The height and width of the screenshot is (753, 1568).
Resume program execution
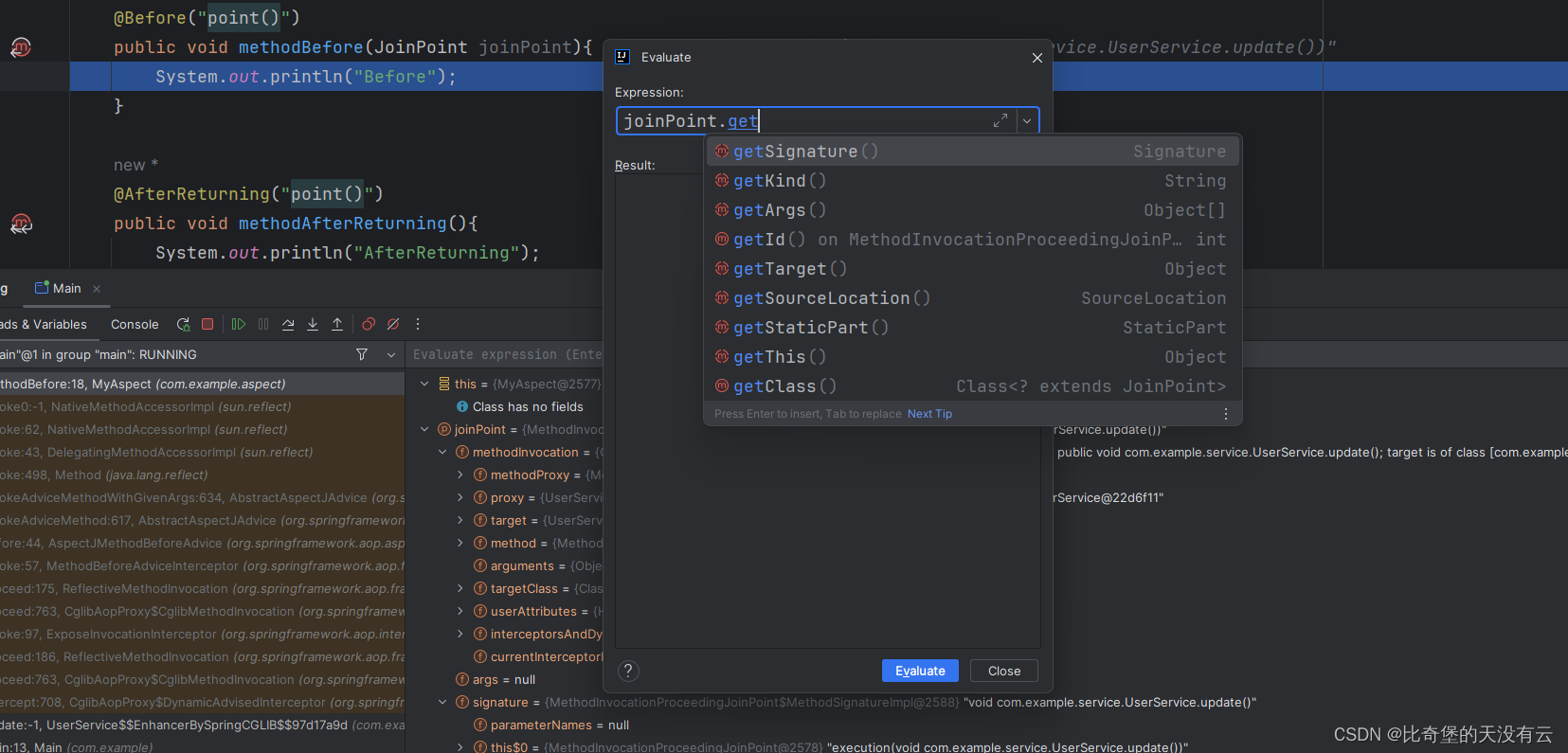click(x=239, y=324)
